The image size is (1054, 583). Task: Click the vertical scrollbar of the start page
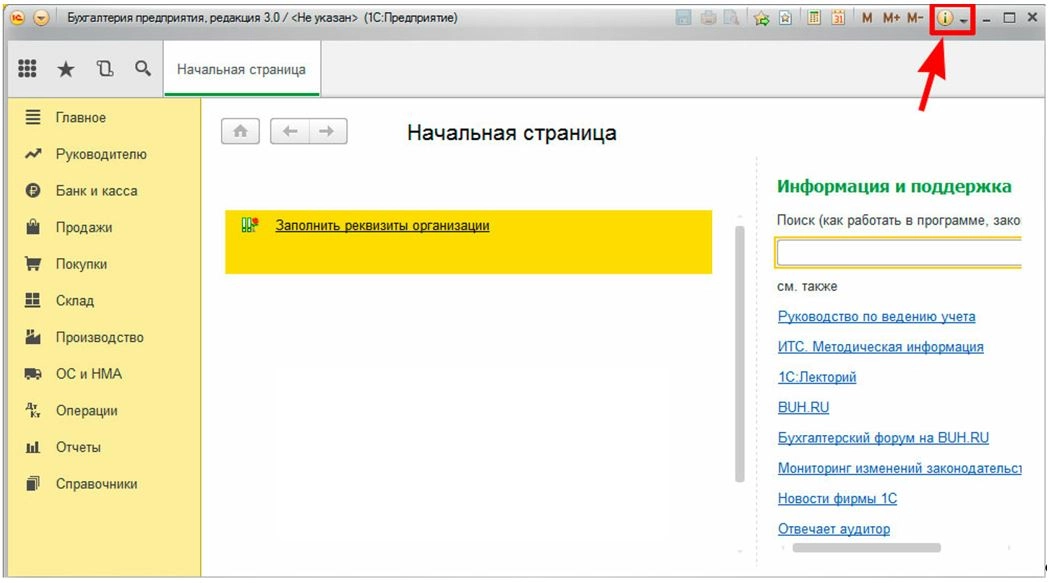point(740,354)
